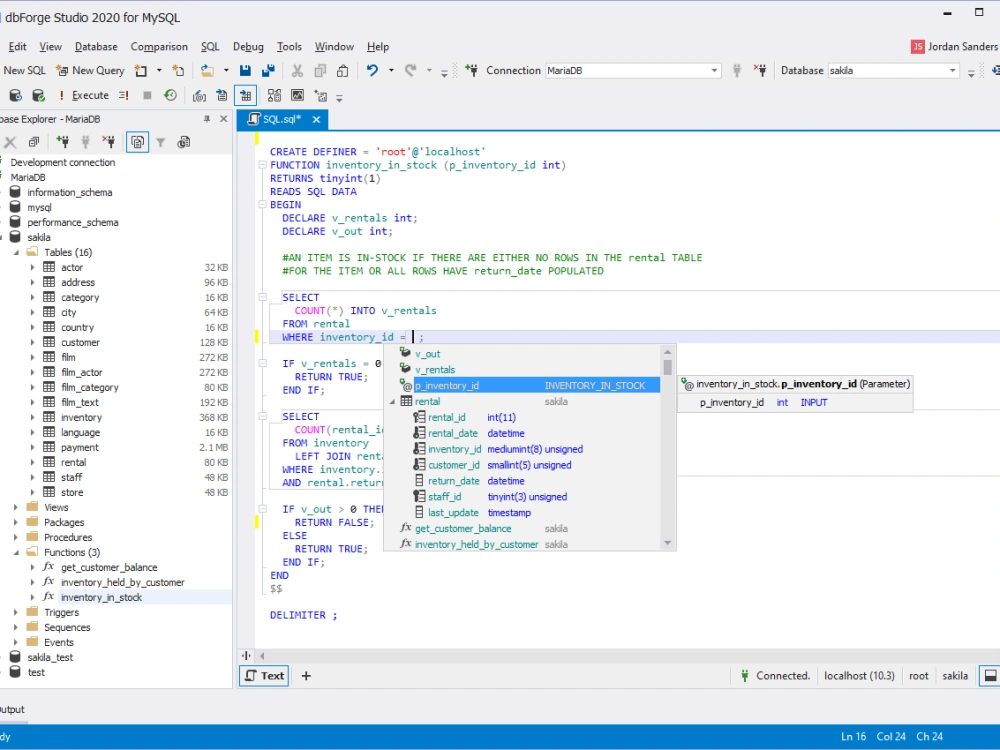
Task: Click the Open File folder icon
Action: click(x=207, y=71)
